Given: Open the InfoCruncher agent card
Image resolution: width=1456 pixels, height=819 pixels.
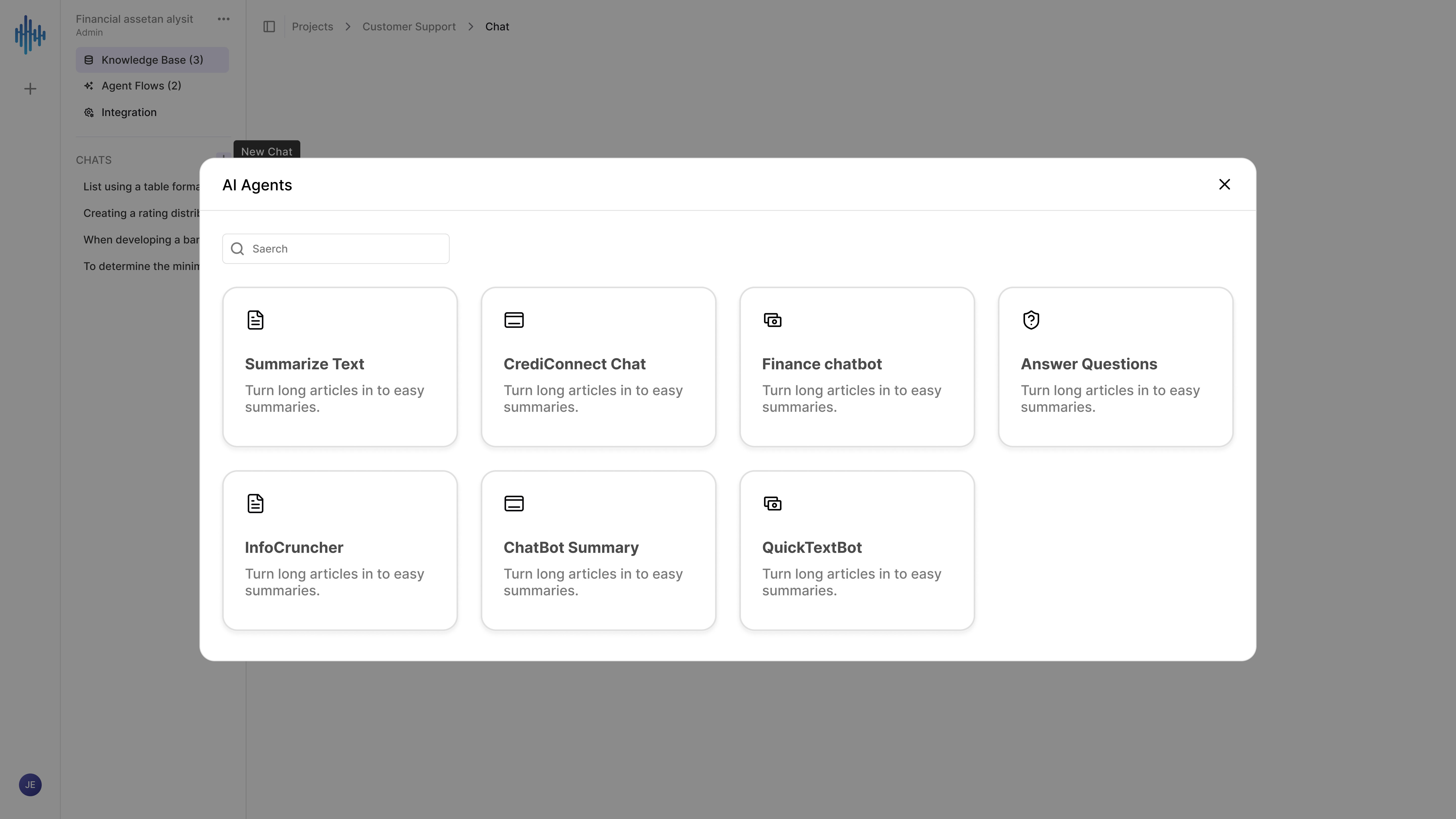Looking at the screenshot, I should pyautogui.click(x=340, y=551).
